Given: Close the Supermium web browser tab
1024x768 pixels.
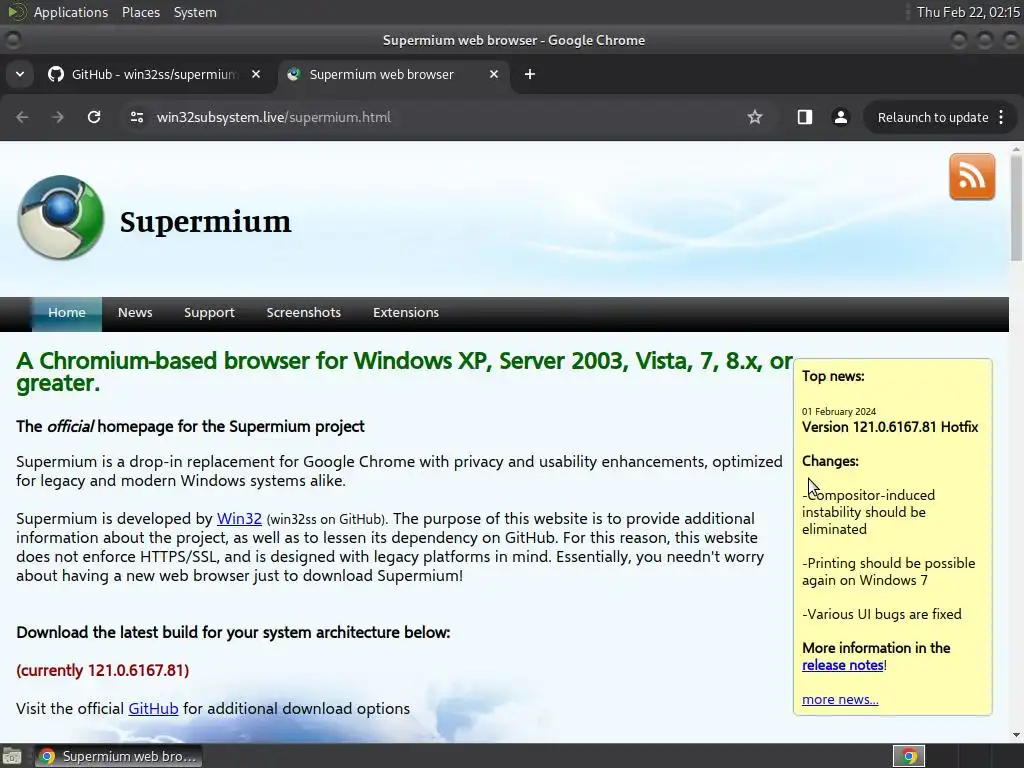Looking at the screenshot, I should (494, 74).
